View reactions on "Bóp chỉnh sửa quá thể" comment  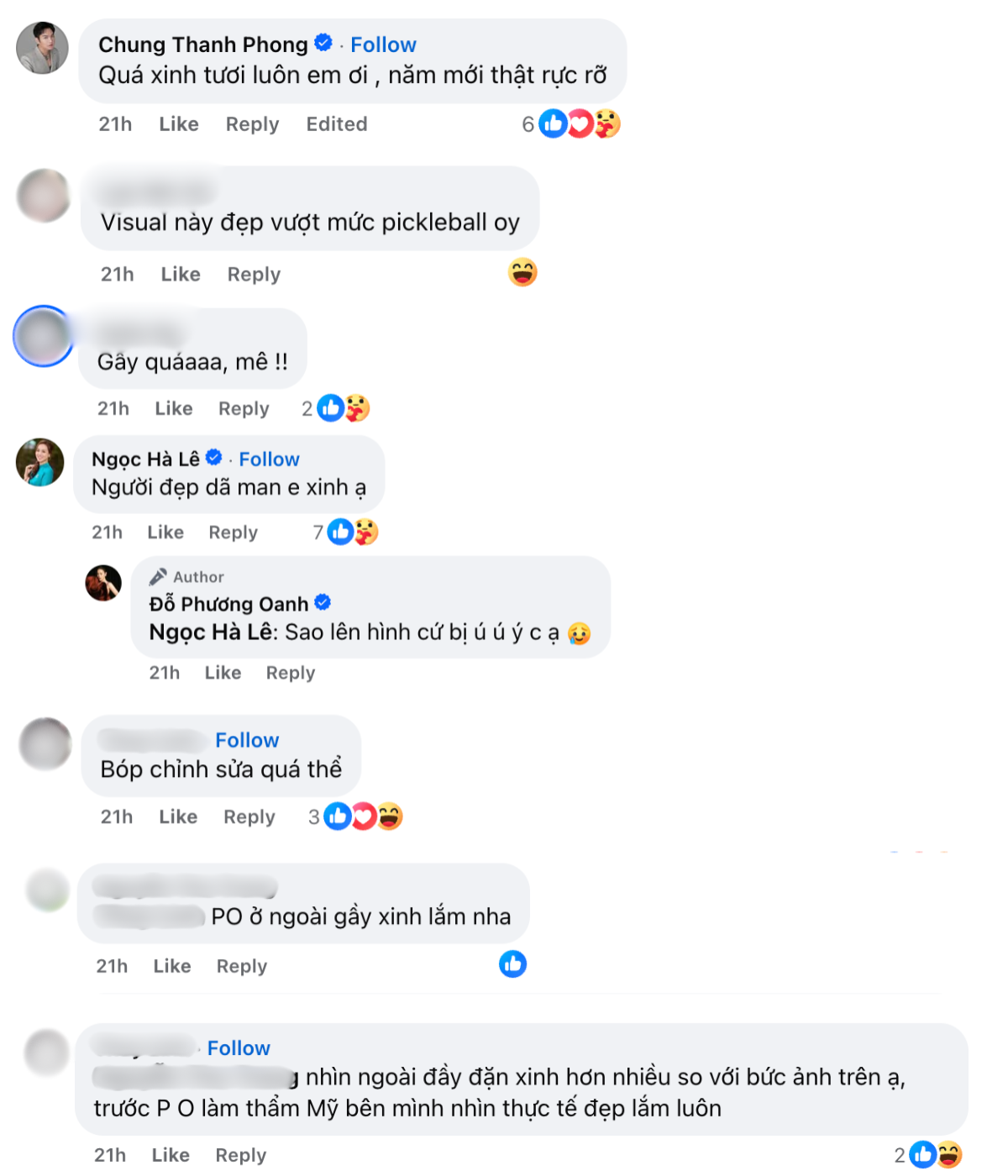355,816
